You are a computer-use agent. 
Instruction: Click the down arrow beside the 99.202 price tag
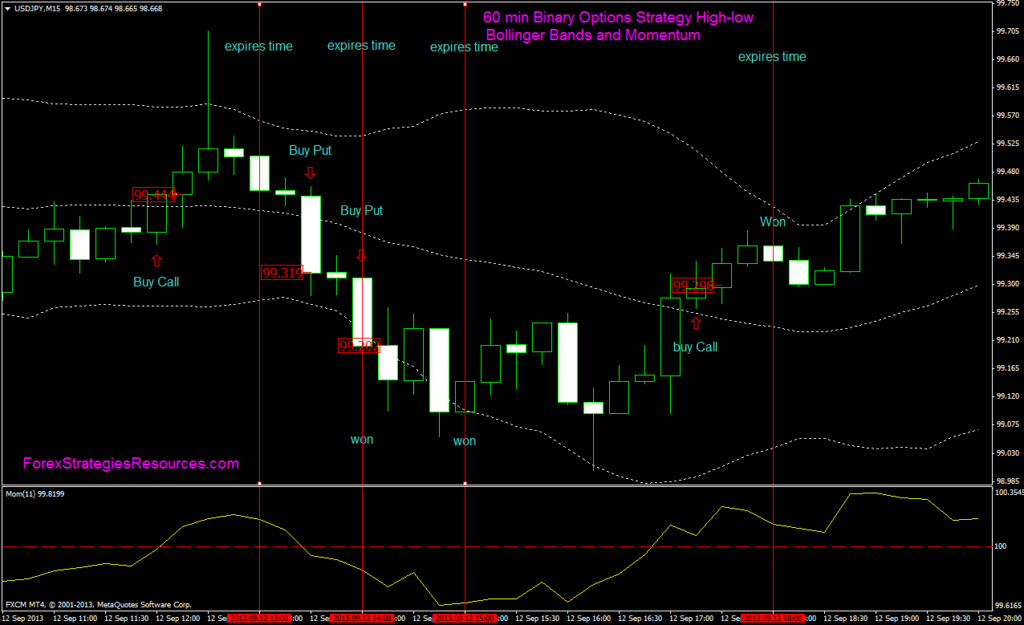tap(361, 255)
